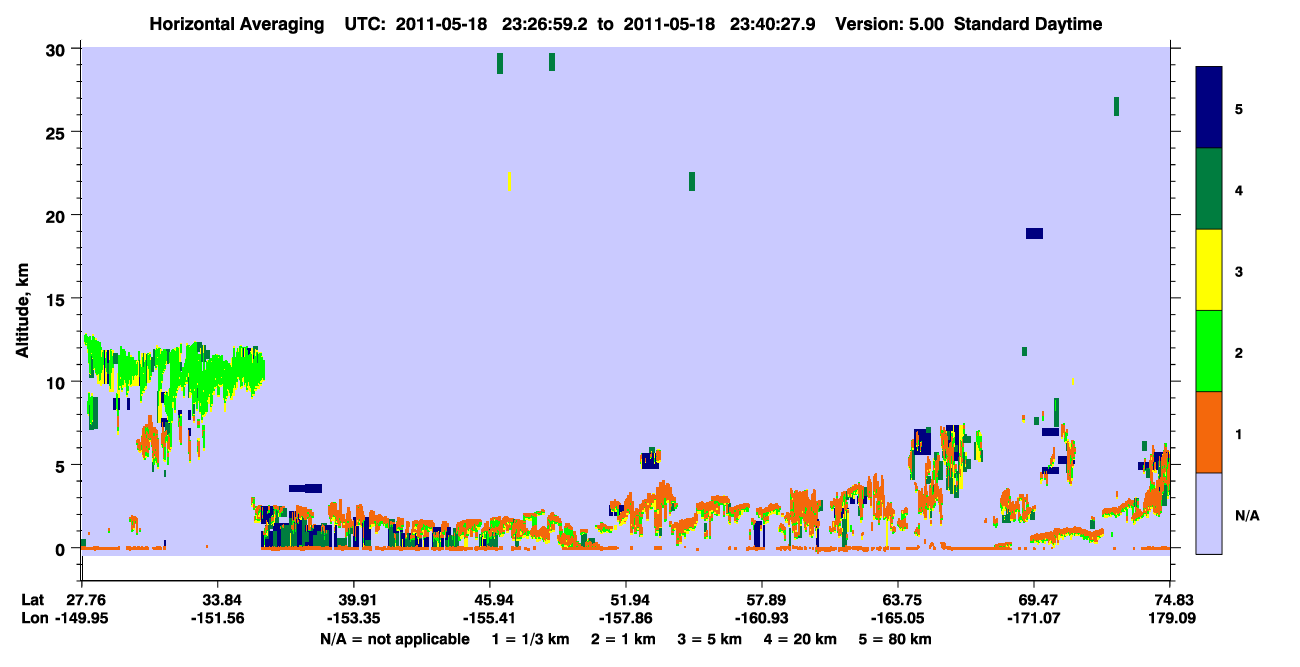Click the '3 = 5 km' legend note
The height and width of the screenshot is (667, 1300).
(709, 639)
